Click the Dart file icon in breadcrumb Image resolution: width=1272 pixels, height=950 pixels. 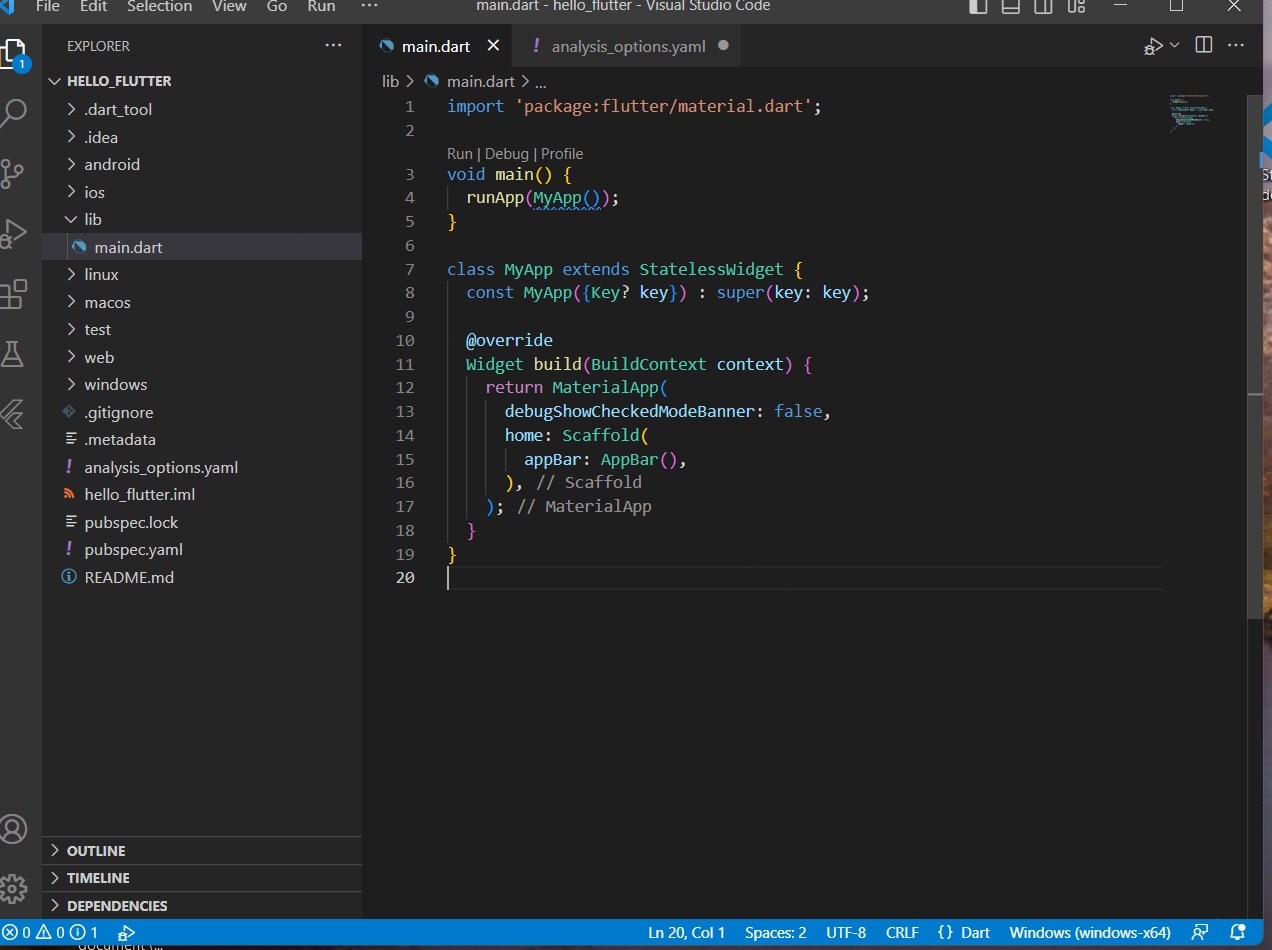[x=432, y=82]
